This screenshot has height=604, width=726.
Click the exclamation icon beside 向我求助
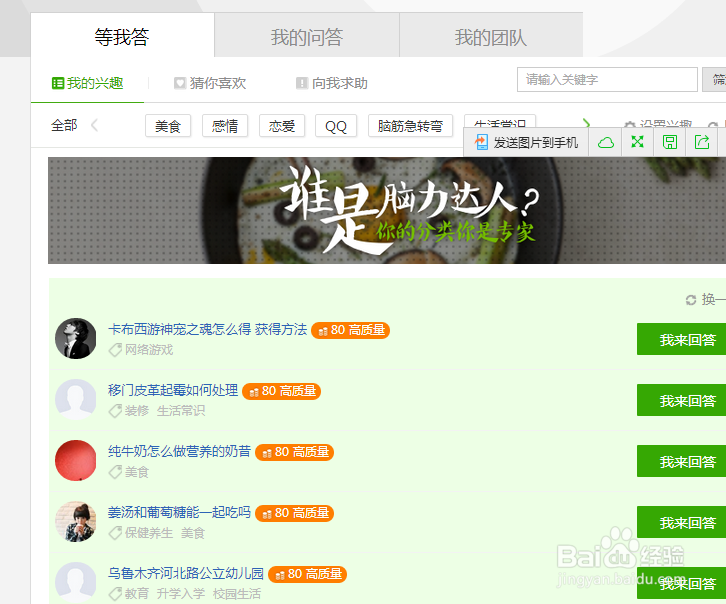[302, 83]
